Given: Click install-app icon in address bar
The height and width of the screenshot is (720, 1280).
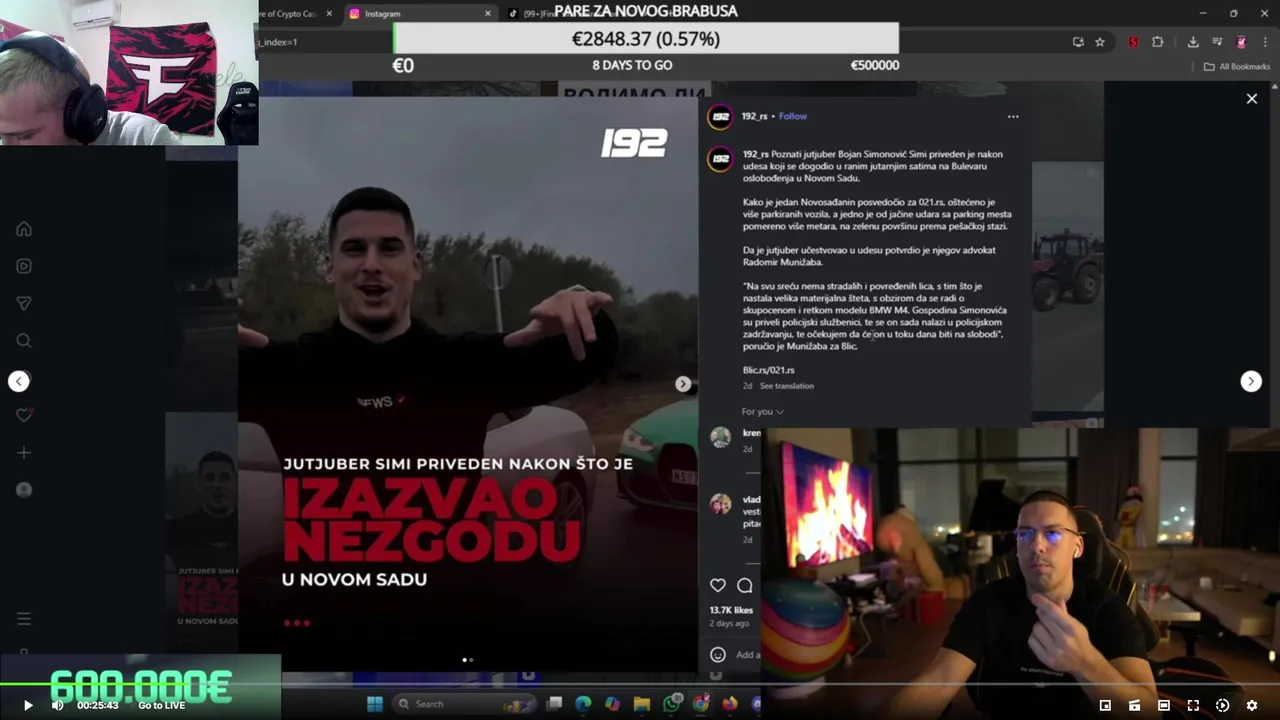Looking at the screenshot, I should [1078, 42].
